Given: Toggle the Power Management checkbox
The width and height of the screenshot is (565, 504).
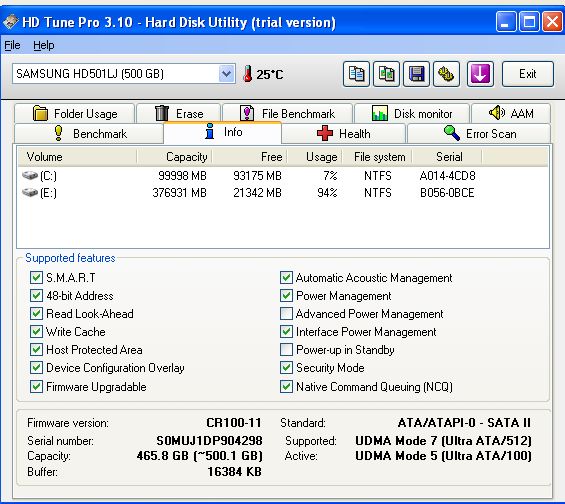Looking at the screenshot, I should (x=286, y=296).
